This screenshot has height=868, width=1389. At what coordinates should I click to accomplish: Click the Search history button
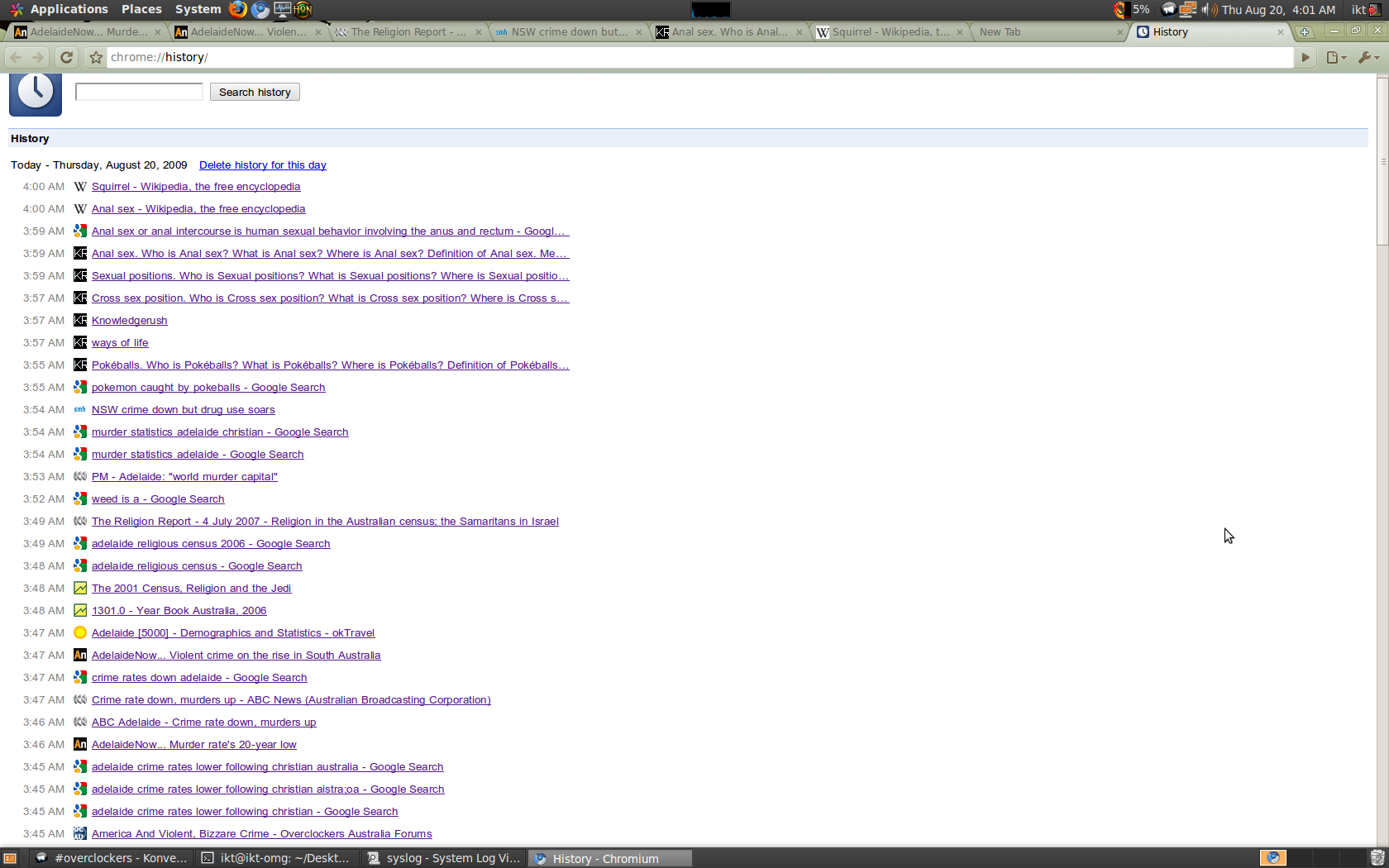255,92
